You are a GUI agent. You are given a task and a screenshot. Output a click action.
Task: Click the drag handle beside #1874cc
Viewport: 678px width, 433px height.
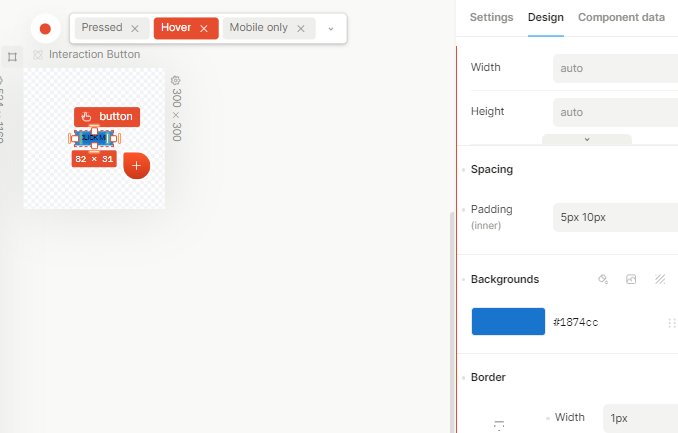tap(671, 323)
